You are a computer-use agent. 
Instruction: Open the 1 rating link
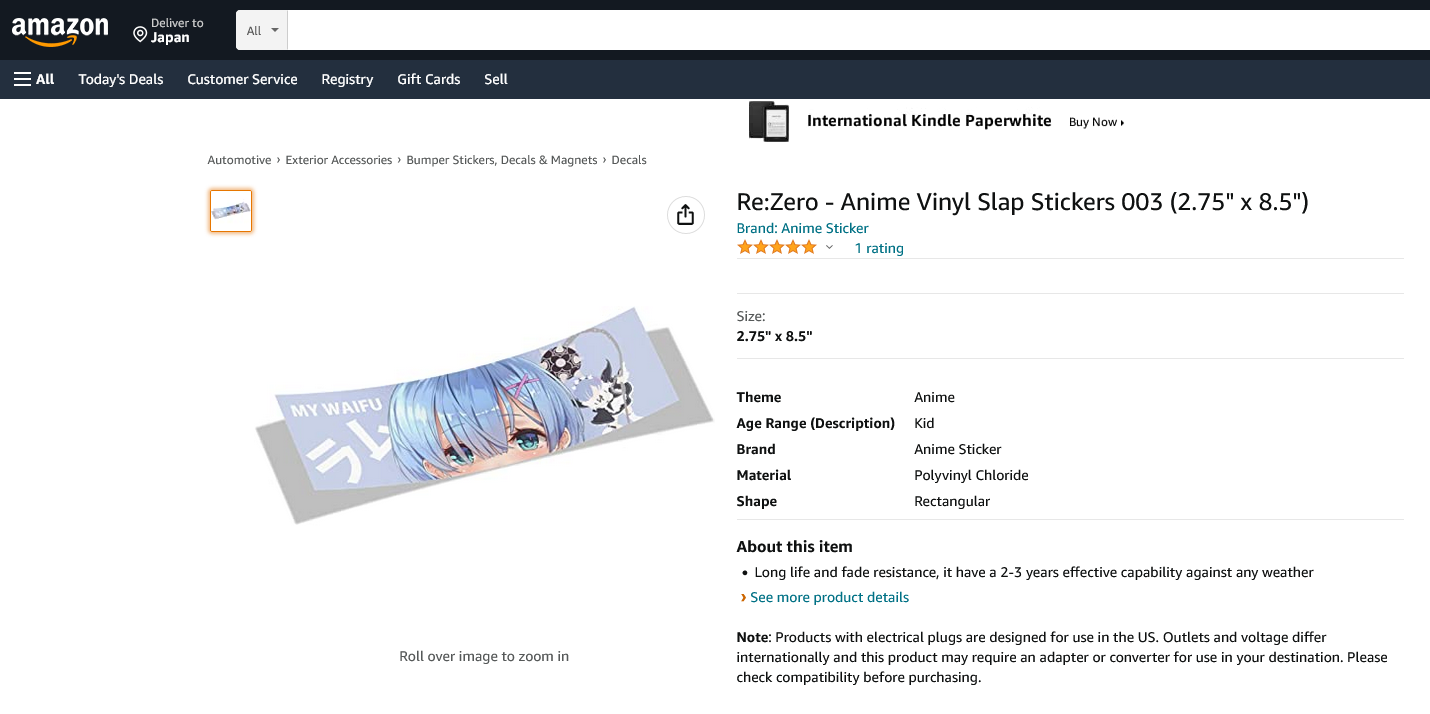[879, 248]
